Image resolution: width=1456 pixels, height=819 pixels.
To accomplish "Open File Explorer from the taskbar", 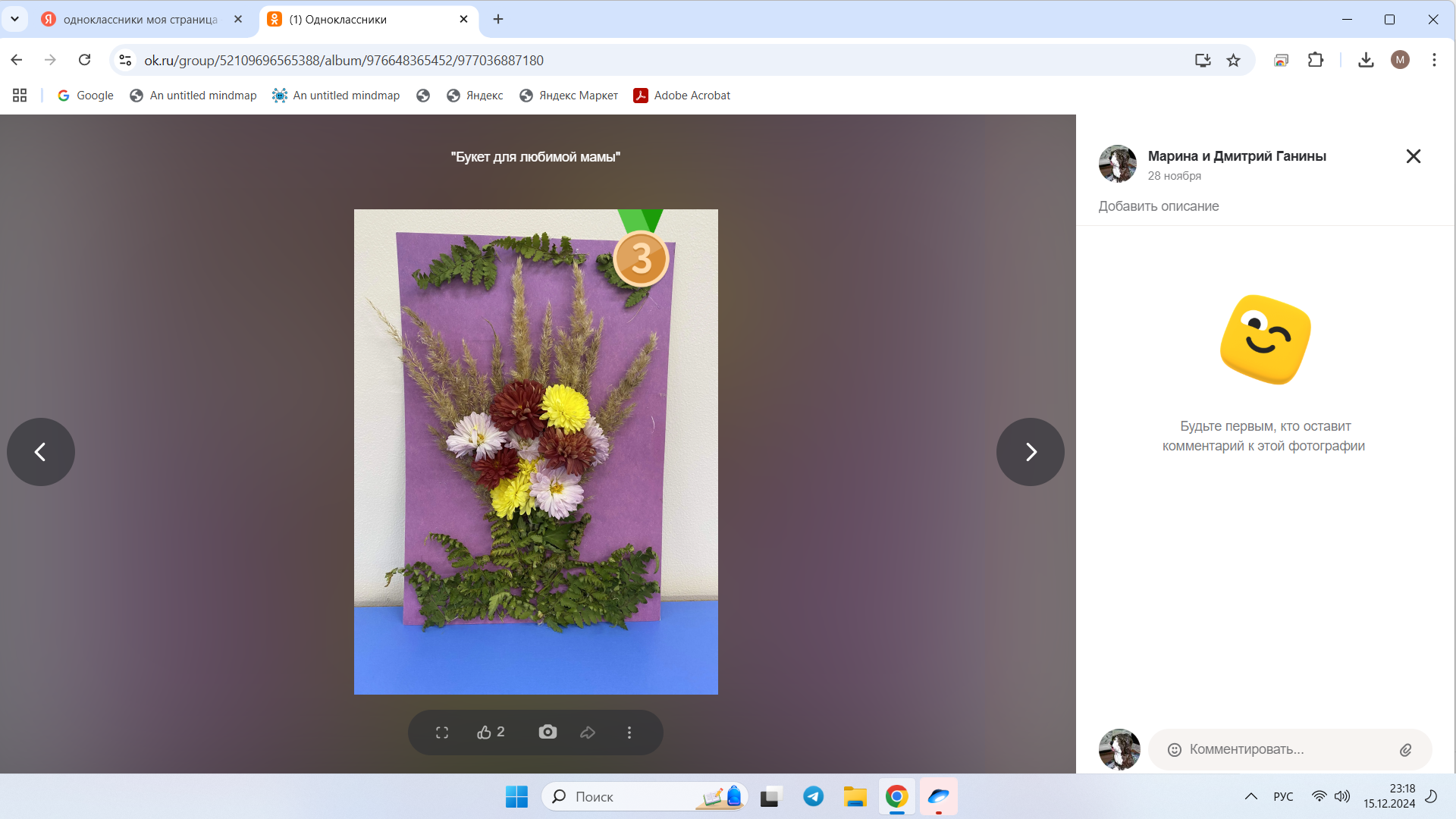I will point(855,797).
